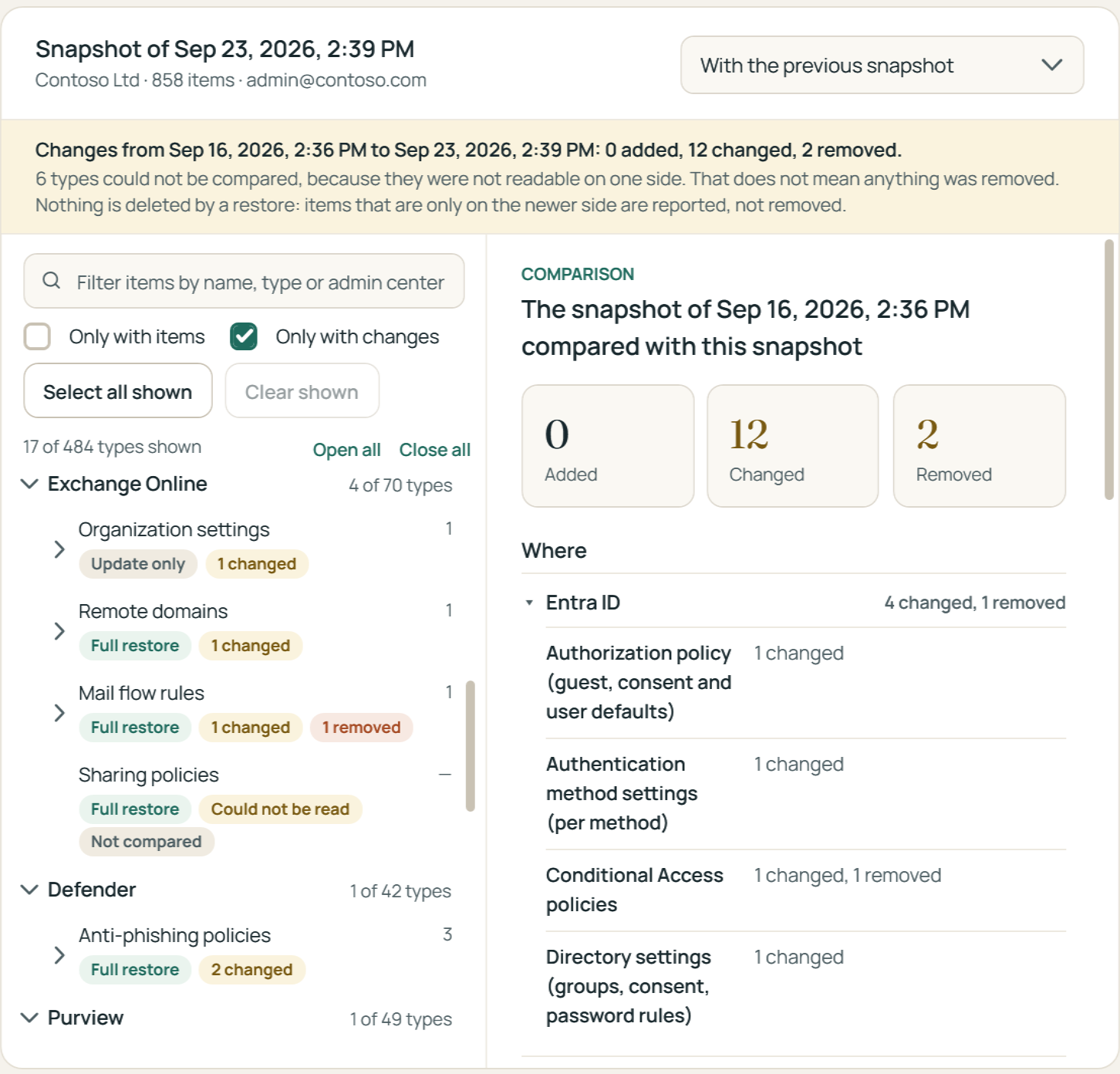Viewport: 1120px width, 1074px height.
Task: Click the '1 of 49 types' count
Action: pos(400,1019)
